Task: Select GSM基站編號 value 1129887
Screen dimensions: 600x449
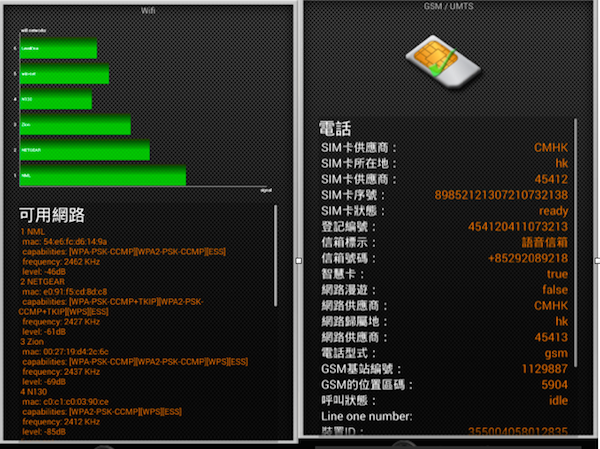Action: pos(545,369)
